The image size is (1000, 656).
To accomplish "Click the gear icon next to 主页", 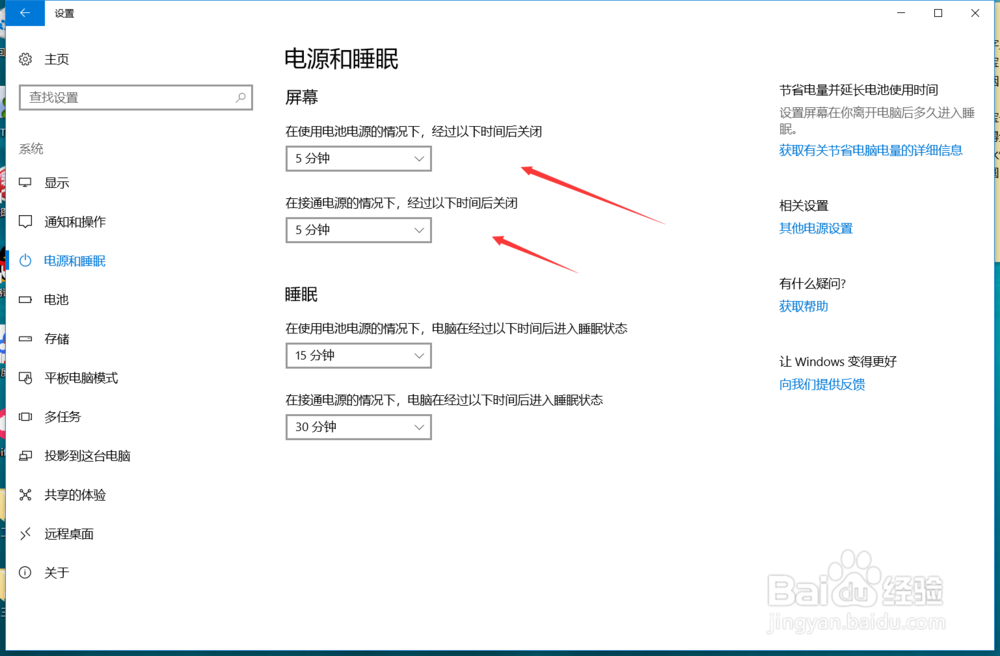I will coord(25,59).
